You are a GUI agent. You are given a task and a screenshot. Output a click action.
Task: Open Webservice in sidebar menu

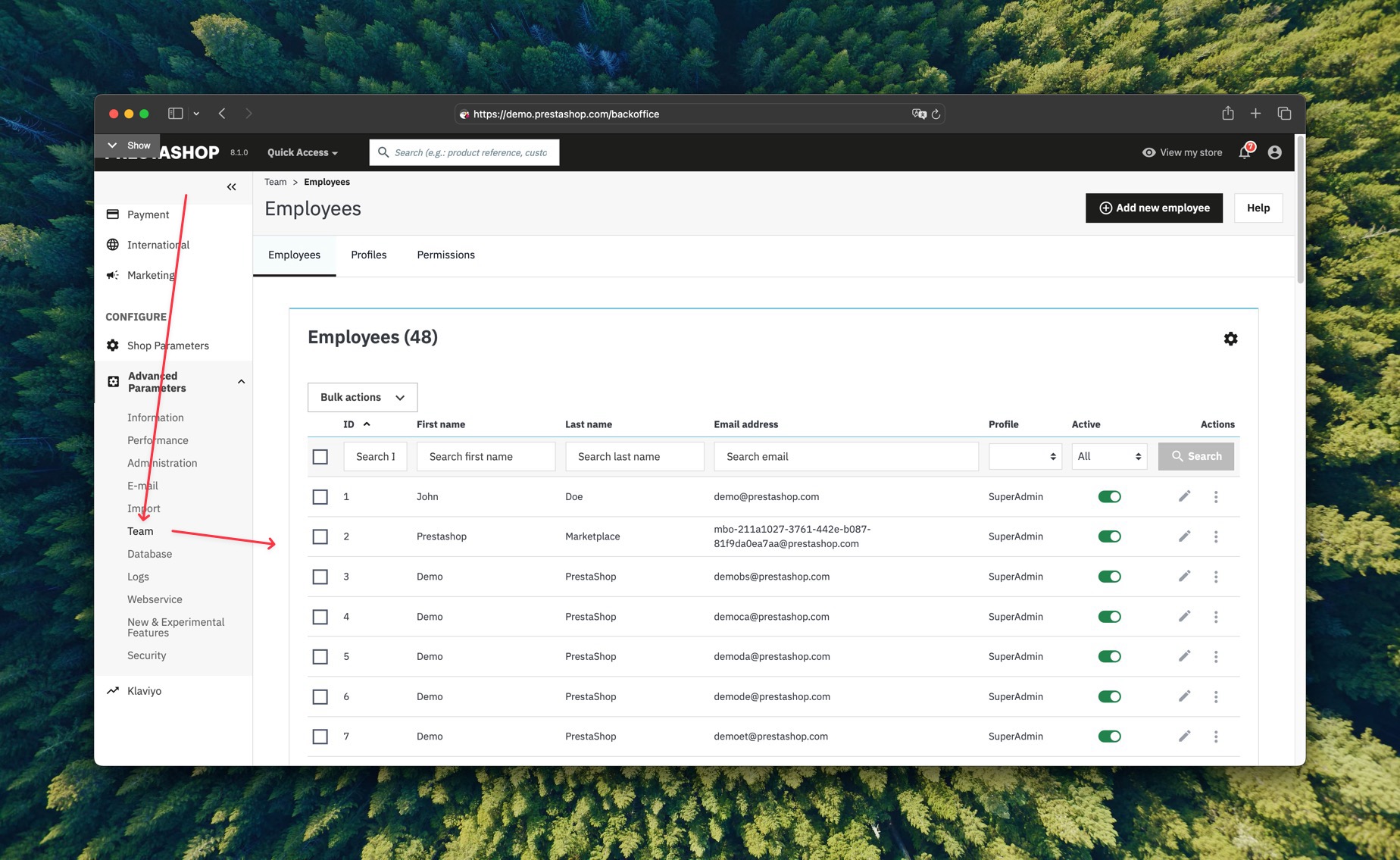(155, 599)
